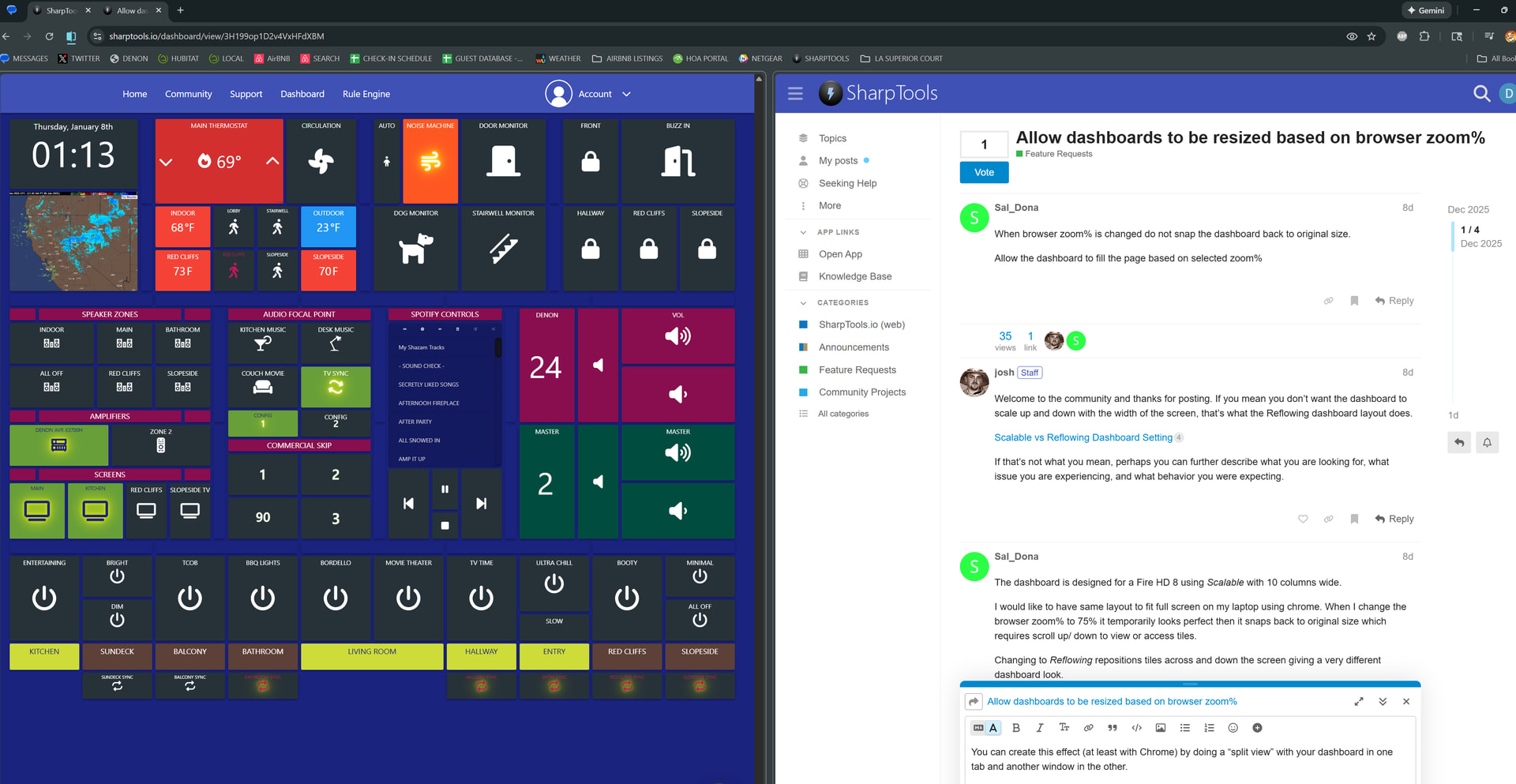
Task: Insert an emoji in the reply composer
Action: 1233,728
